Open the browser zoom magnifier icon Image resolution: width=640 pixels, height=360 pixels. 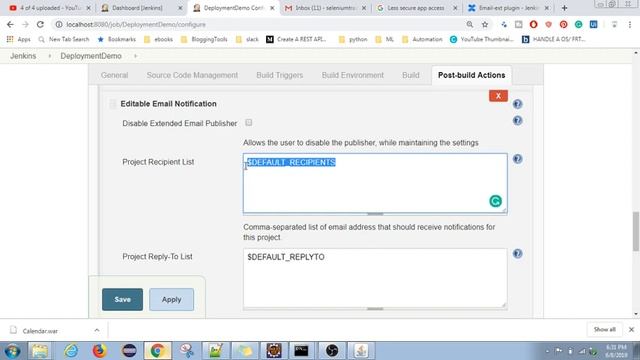tap(470, 24)
